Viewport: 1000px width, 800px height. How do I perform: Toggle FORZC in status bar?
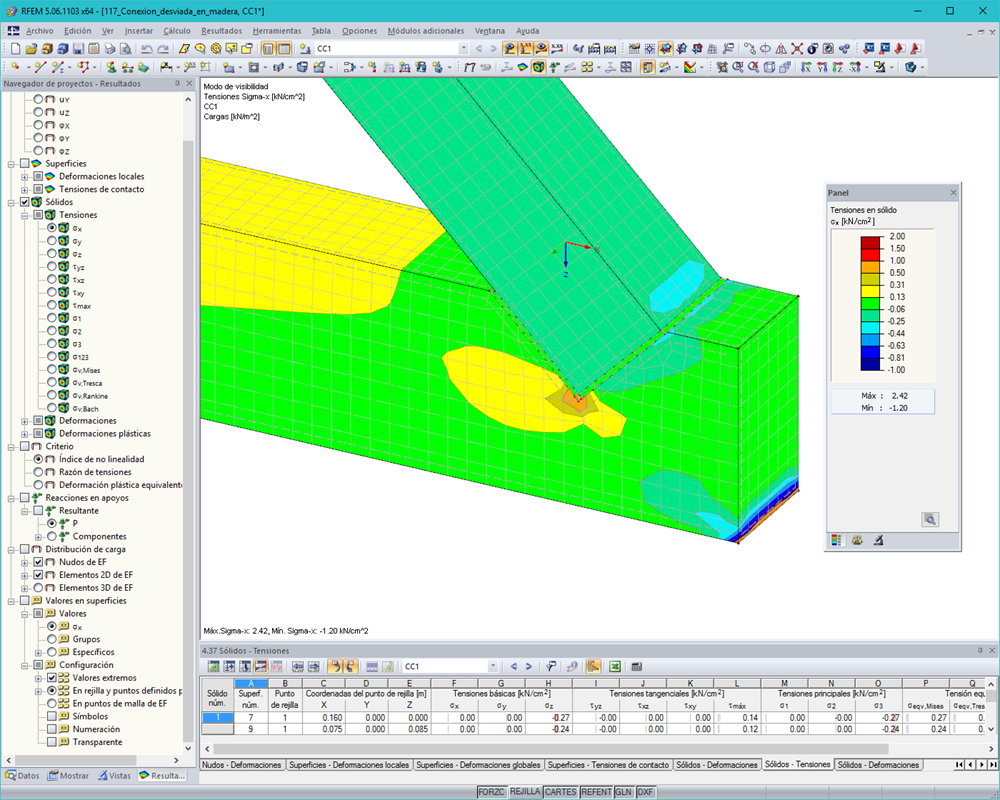[x=491, y=792]
